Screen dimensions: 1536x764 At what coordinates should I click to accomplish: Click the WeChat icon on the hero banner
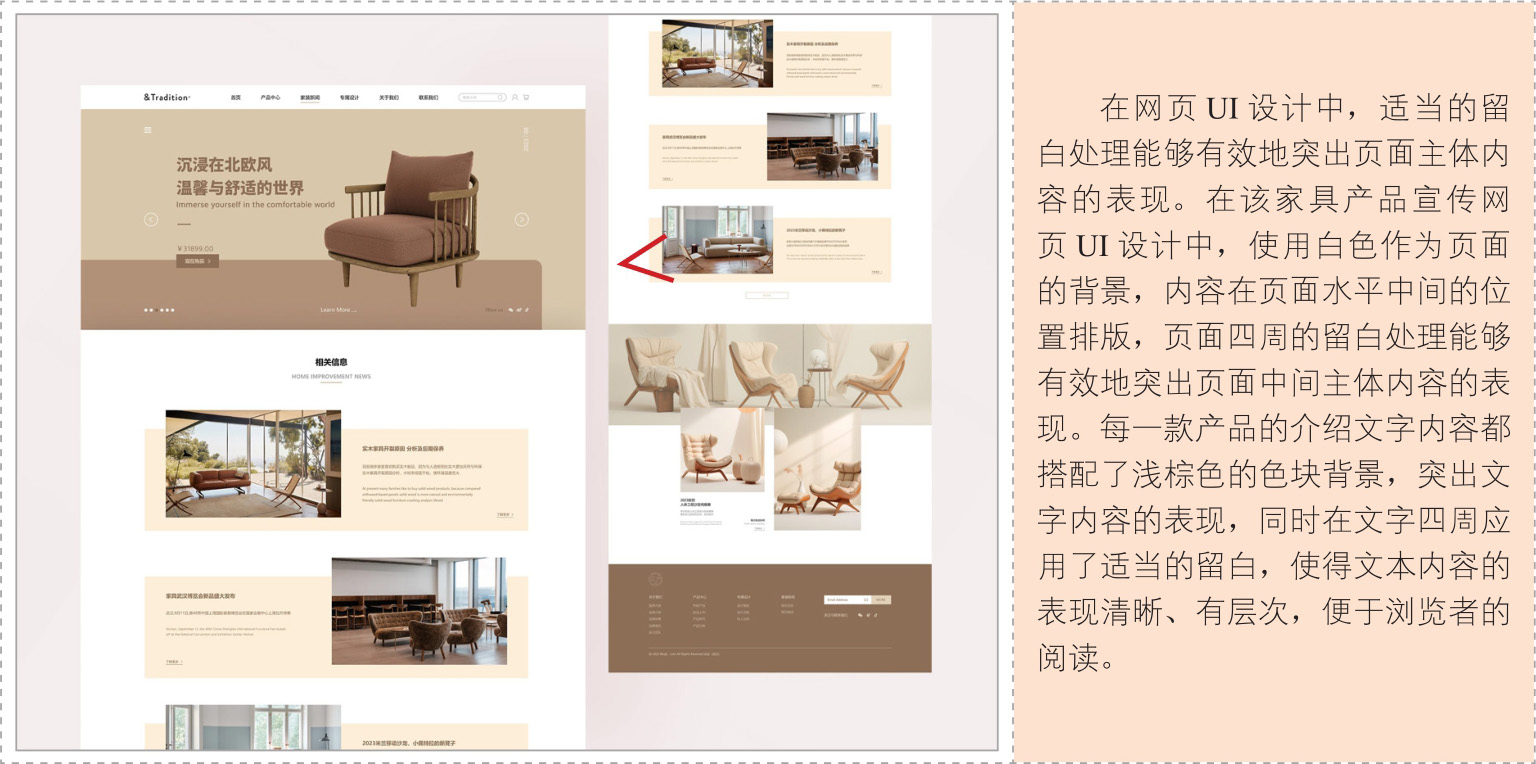tap(510, 310)
